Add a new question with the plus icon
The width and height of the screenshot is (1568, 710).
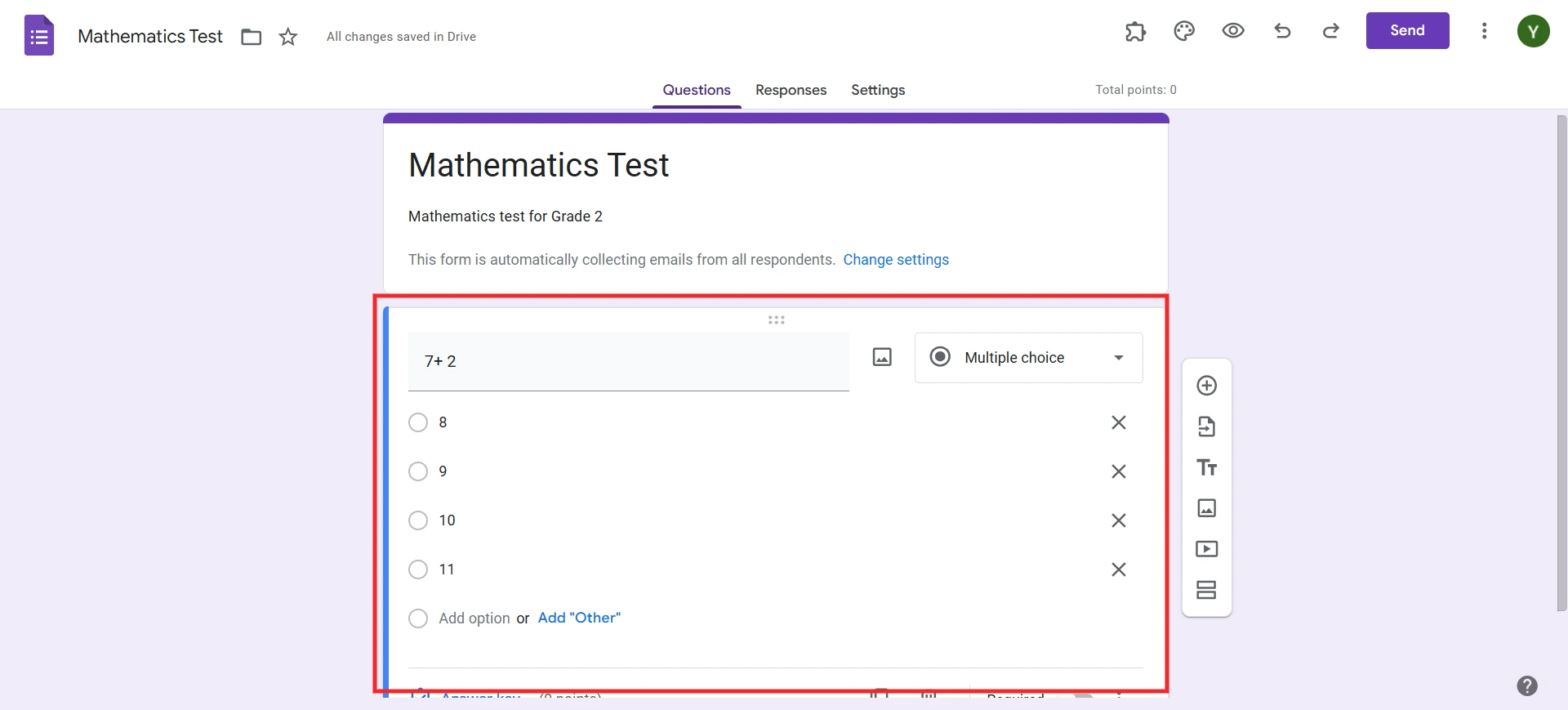pos(1206,386)
